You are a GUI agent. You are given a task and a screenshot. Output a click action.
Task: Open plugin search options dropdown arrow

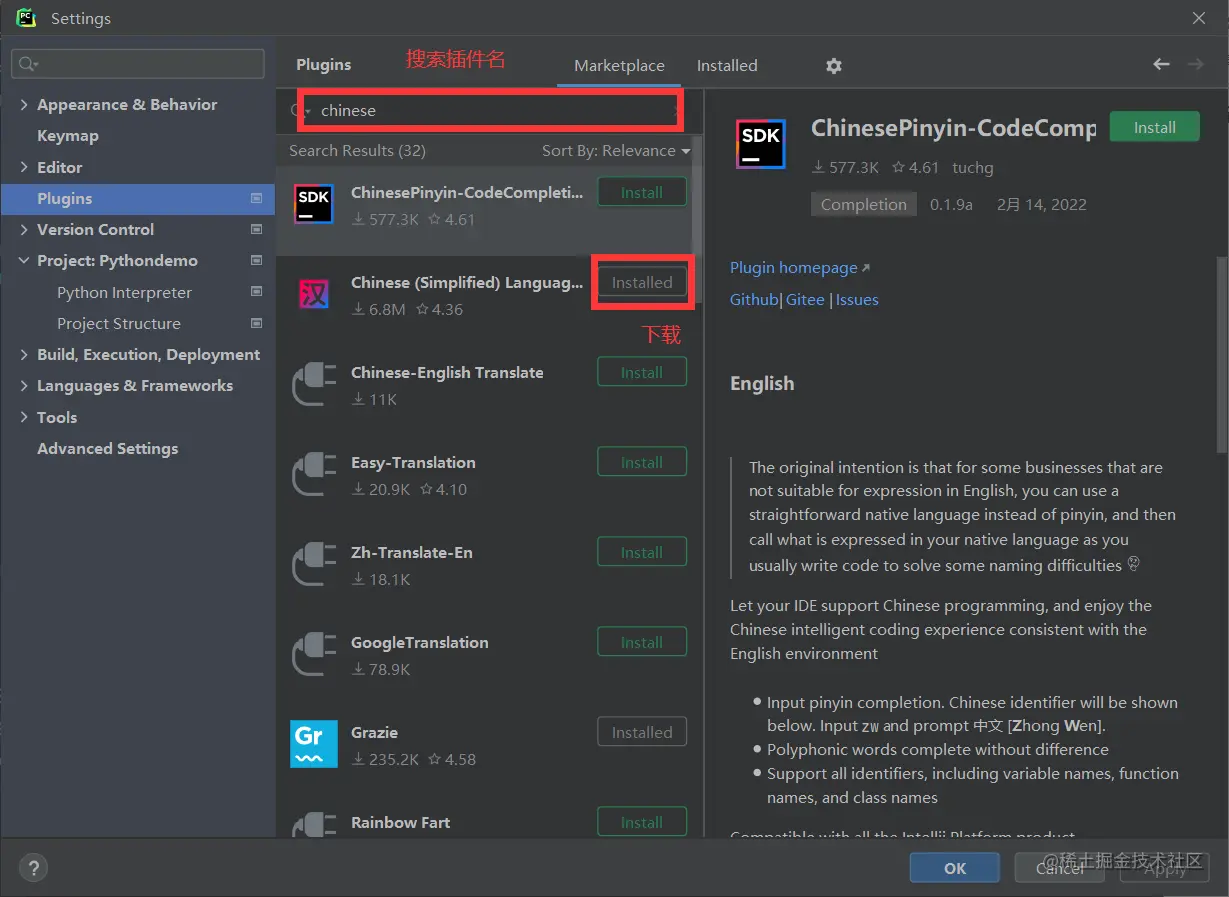[x=308, y=111]
